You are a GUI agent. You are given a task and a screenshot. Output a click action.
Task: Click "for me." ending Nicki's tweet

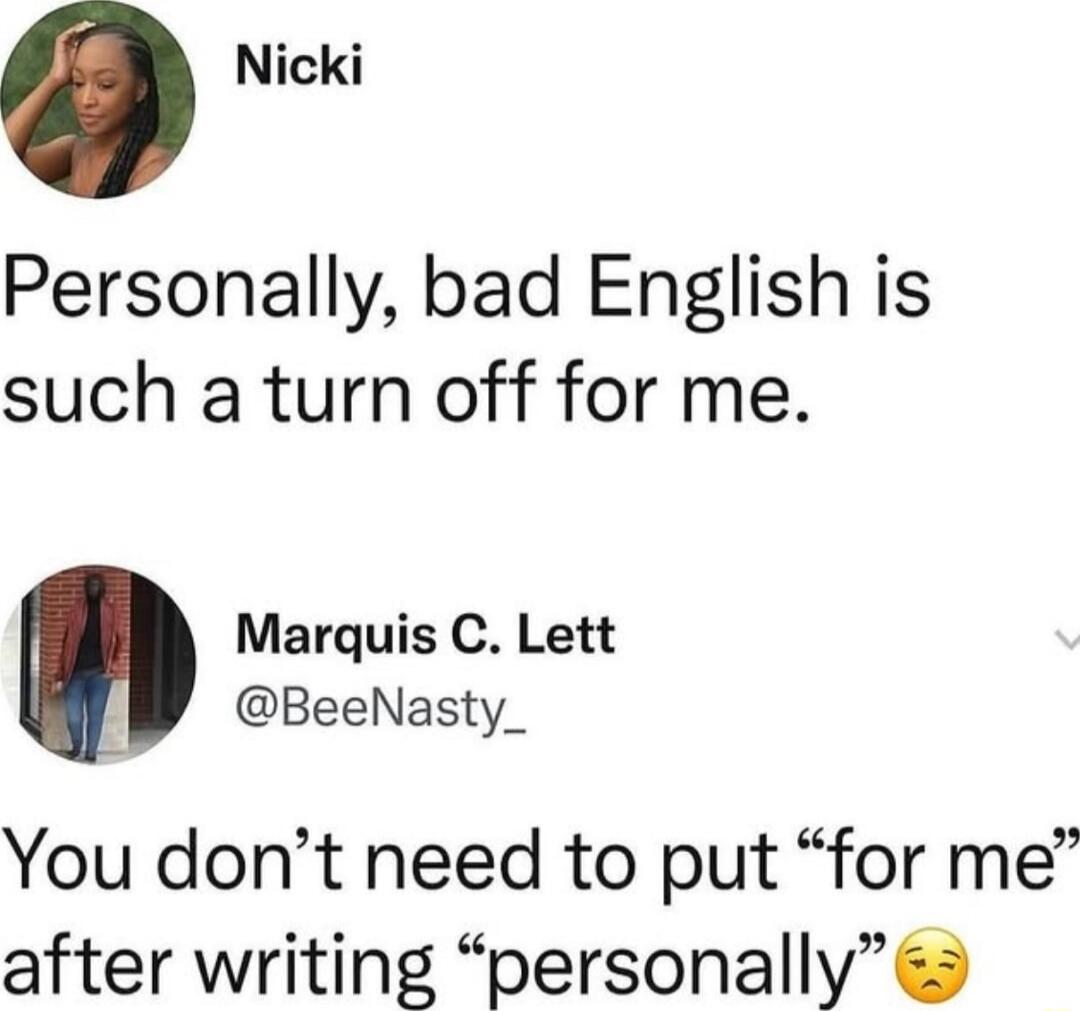point(683,394)
